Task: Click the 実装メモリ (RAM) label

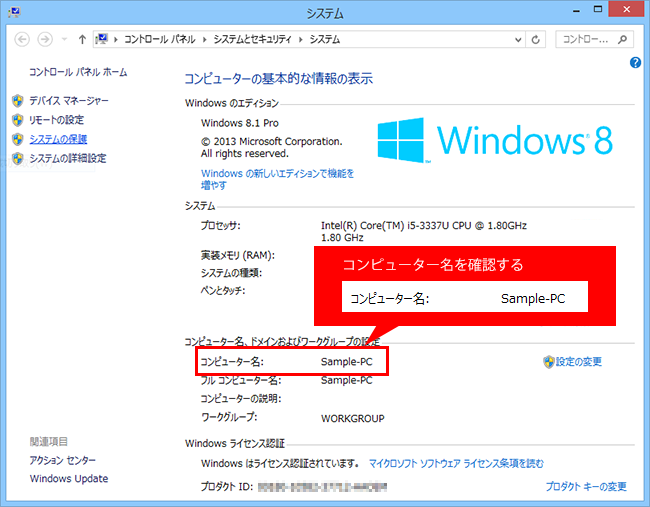Action: point(238,255)
